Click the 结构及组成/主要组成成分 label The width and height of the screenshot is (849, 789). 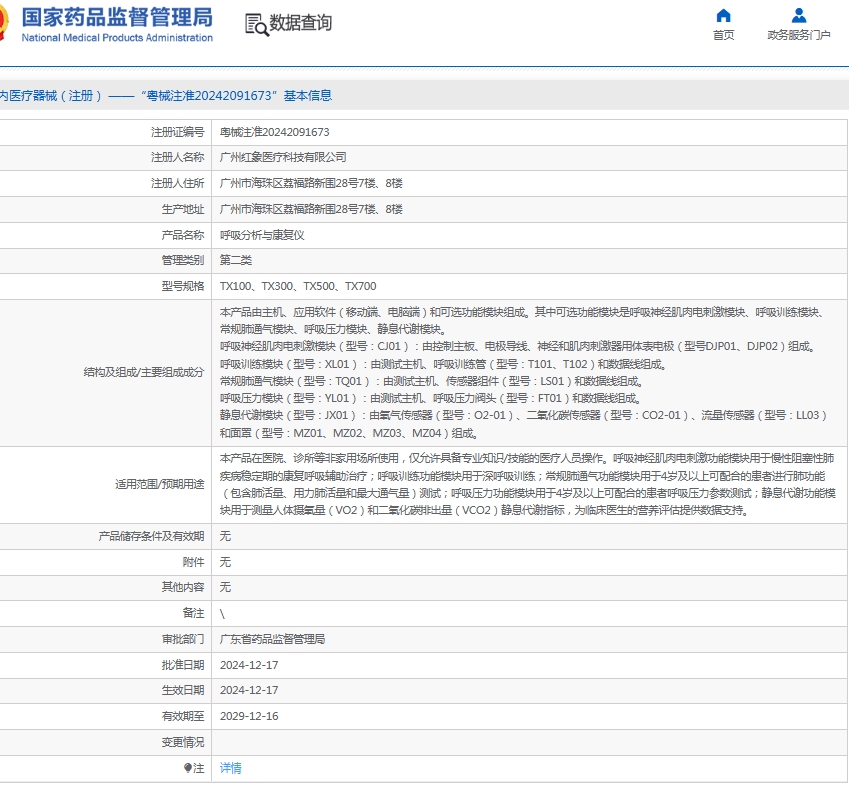click(144, 373)
